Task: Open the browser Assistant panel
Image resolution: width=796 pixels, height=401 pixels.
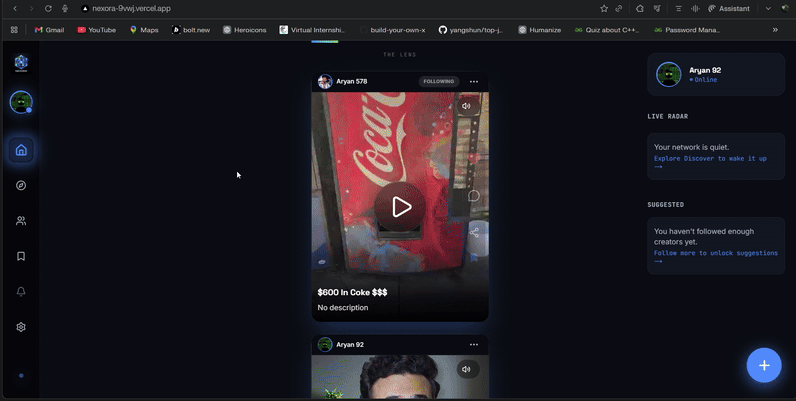Action: (728, 9)
